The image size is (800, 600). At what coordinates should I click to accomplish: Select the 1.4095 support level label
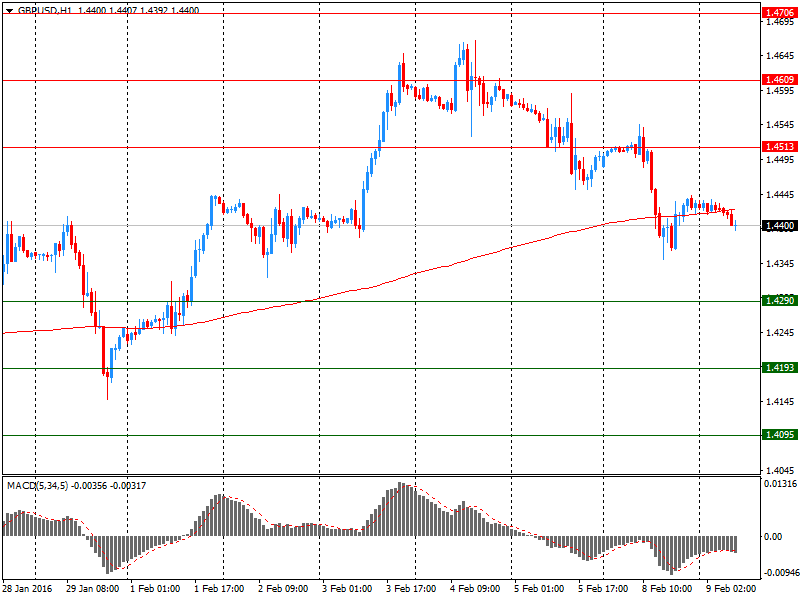pyautogui.click(x=780, y=435)
